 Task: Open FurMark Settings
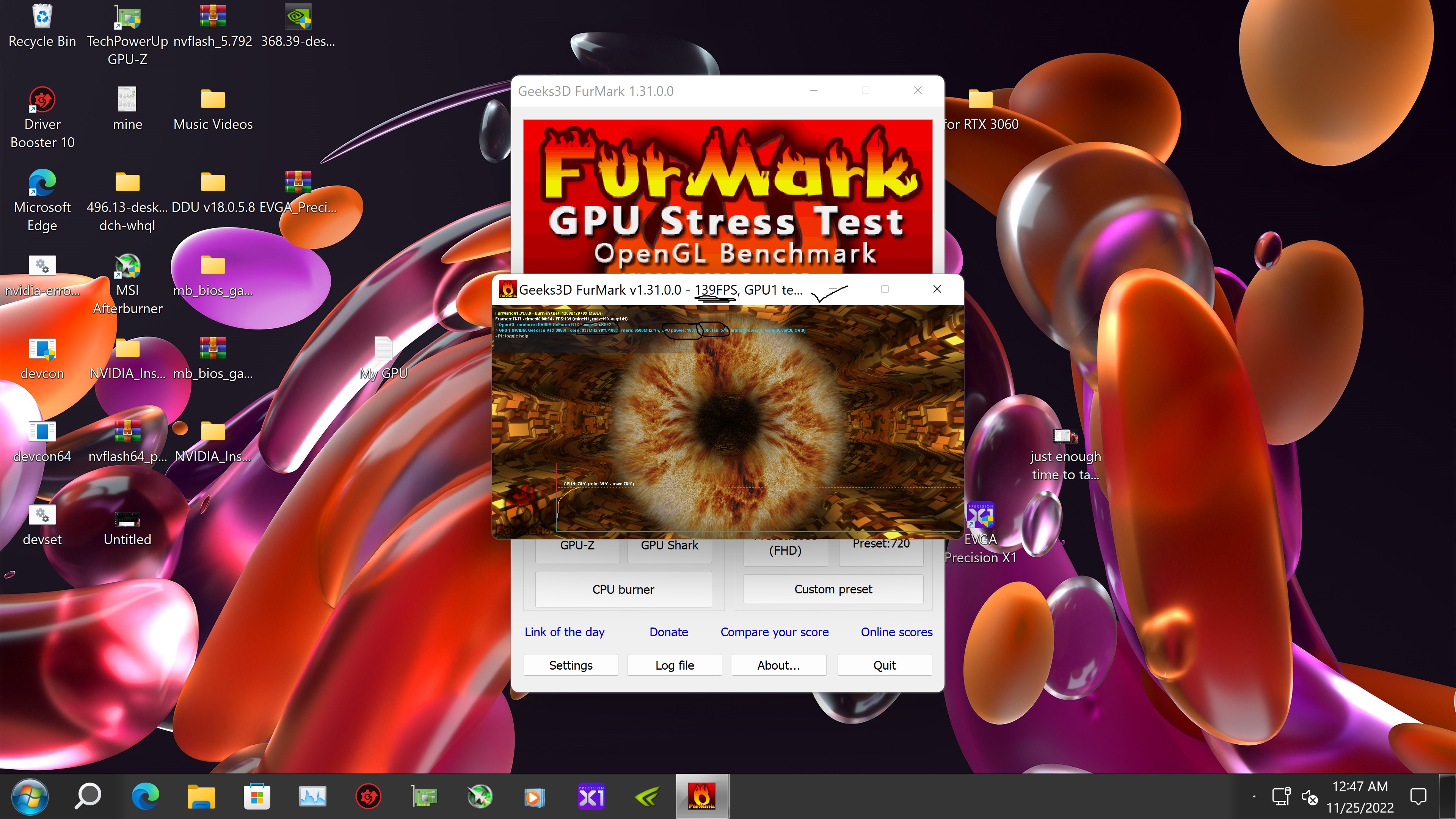tap(570, 665)
